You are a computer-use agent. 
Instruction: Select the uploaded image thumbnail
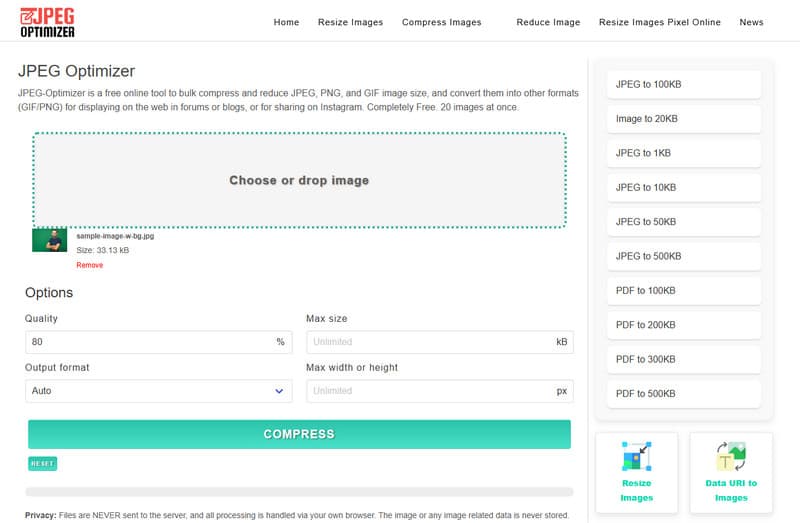(49, 240)
